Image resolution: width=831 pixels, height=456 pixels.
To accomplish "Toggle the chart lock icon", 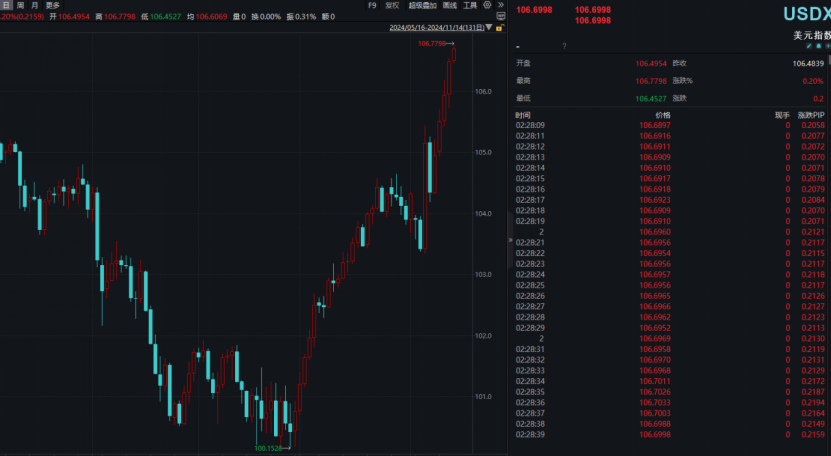I will [x=499, y=28].
